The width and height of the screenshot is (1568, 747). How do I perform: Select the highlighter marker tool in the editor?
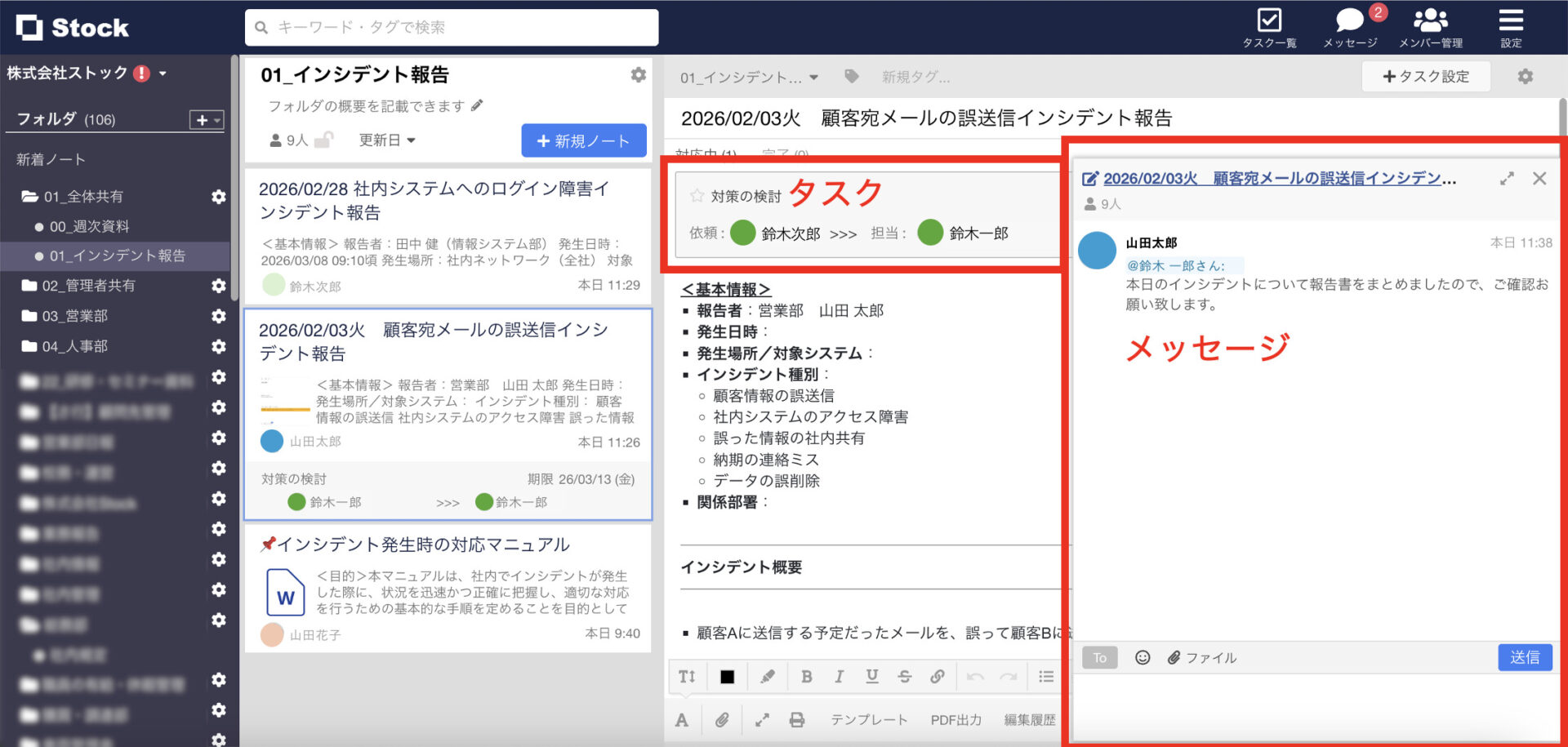(767, 676)
